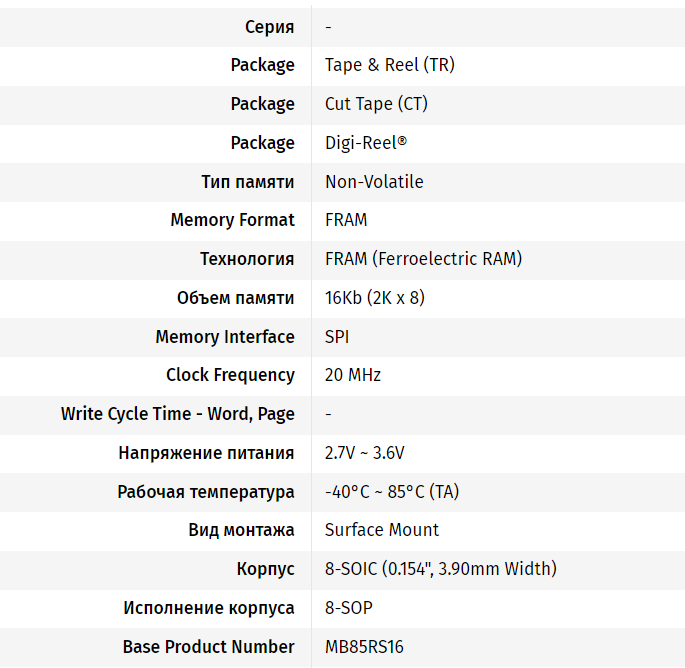Click the "Серия" row label
The height and width of the screenshot is (668, 685).
pos(269,27)
